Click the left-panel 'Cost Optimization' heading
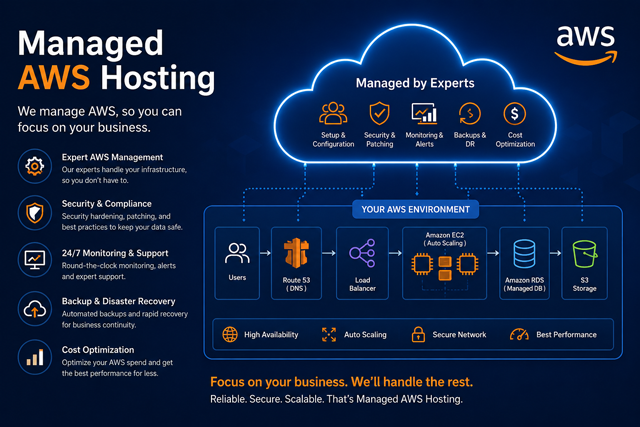 click(x=98, y=350)
